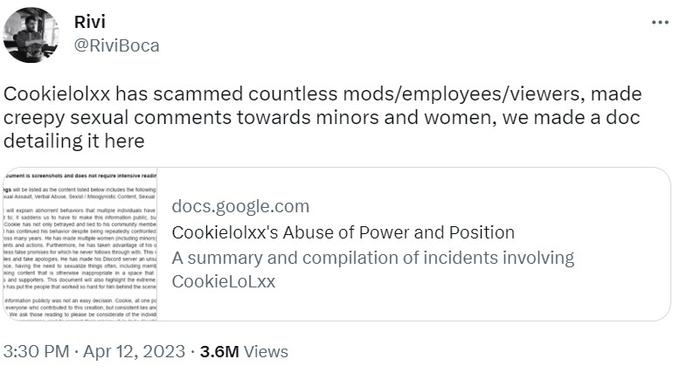View the 3.6M view count
680x373 pixels.
[x=219, y=351]
